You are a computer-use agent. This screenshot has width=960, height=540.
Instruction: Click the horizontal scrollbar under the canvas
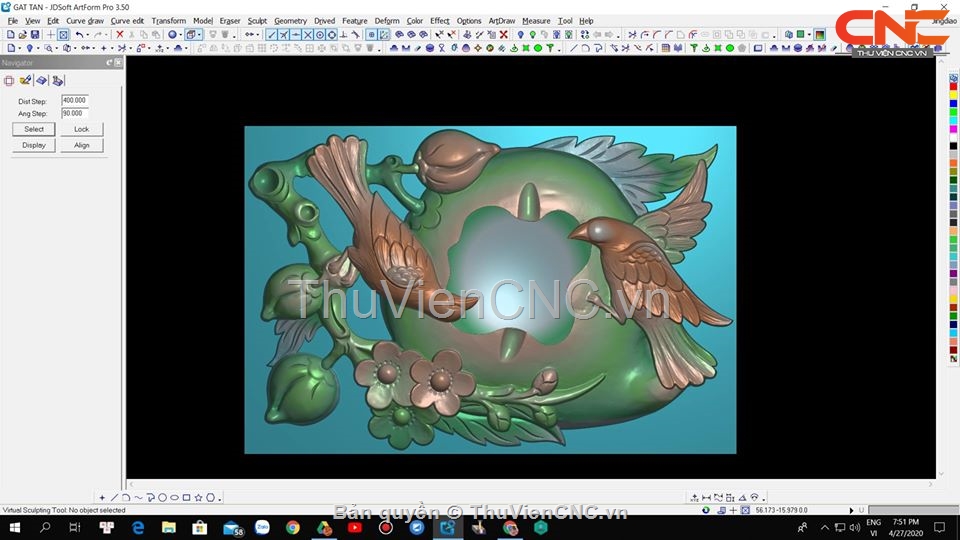click(531, 484)
